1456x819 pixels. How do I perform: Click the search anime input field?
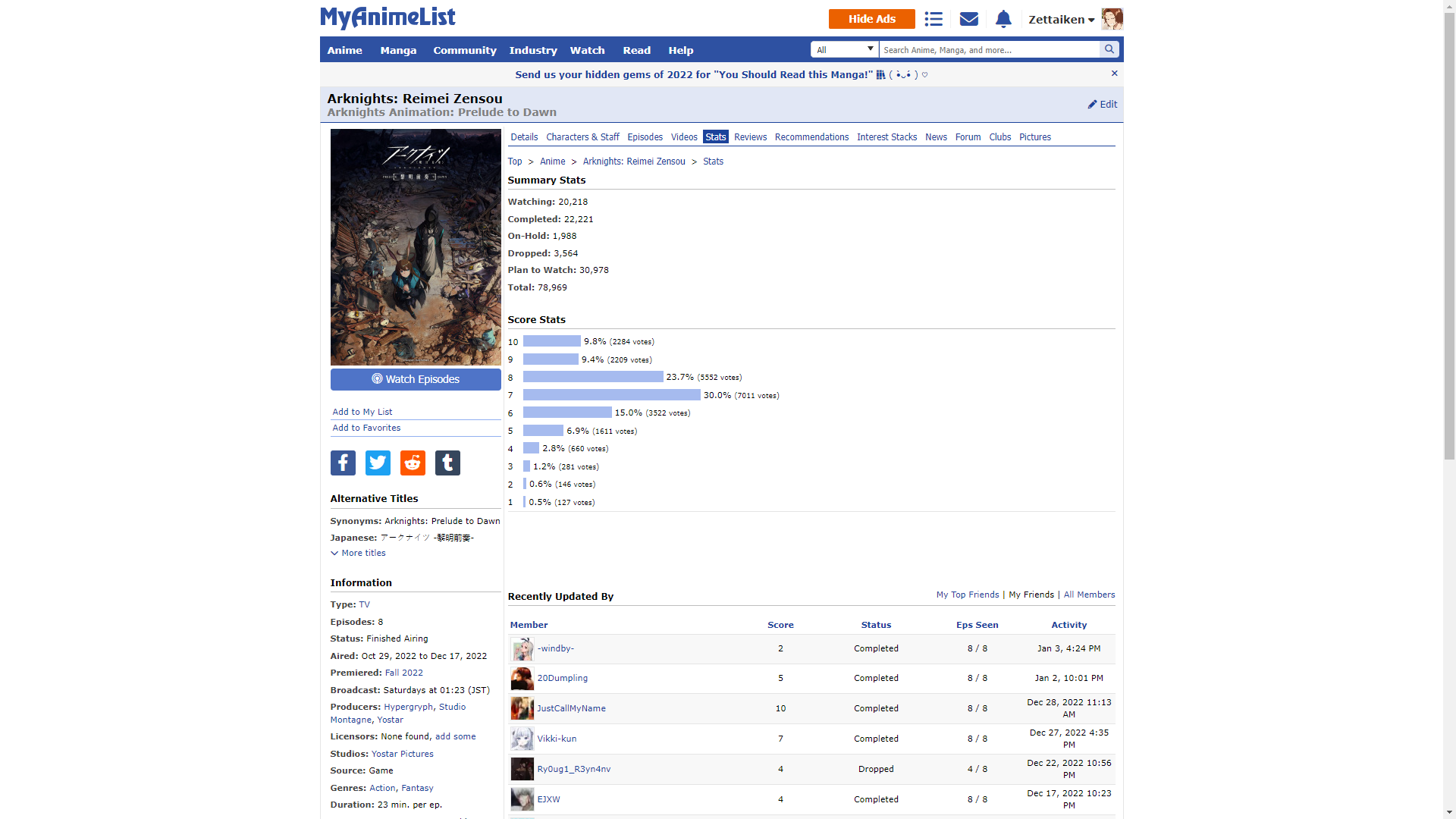click(988, 49)
